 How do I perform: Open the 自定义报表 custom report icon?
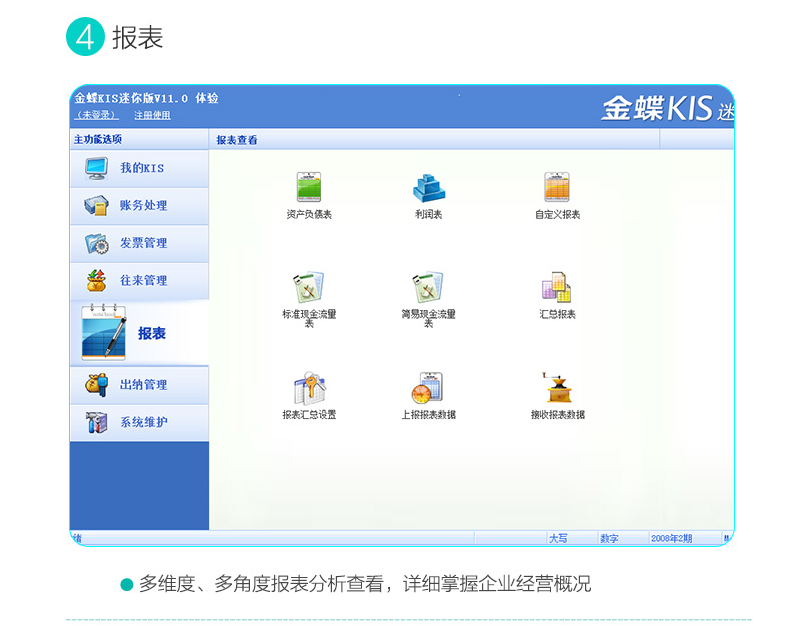pyautogui.click(x=557, y=189)
